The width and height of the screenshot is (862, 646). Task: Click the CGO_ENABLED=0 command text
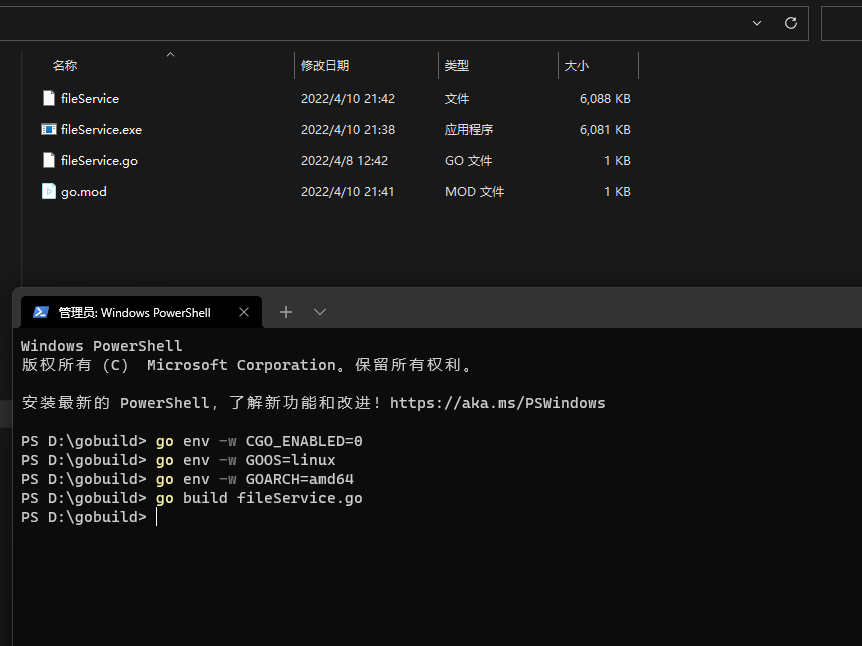(304, 441)
